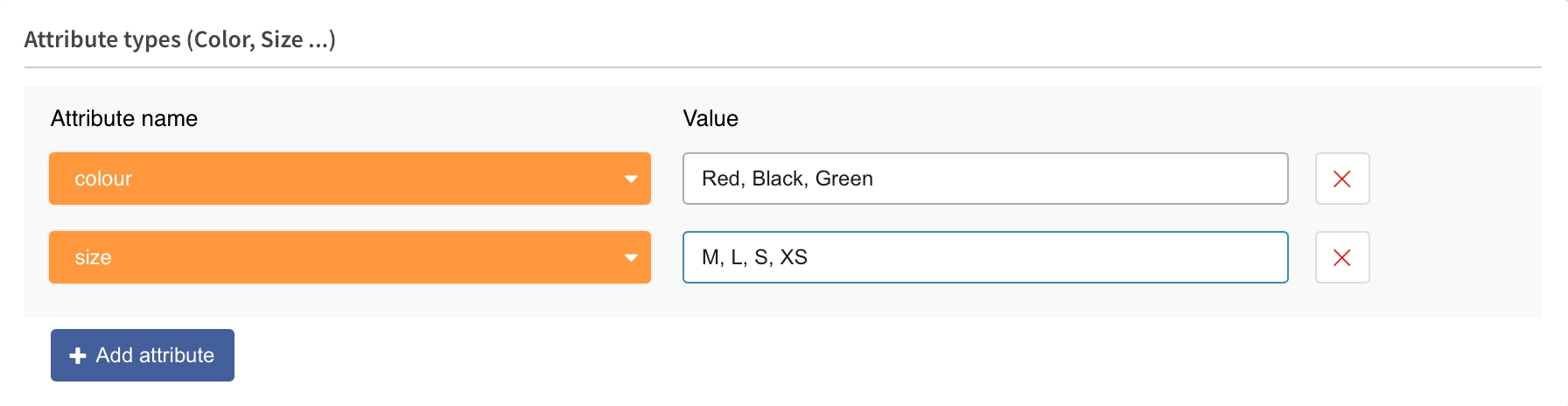The image size is (1568, 406).
Task: Click into the "M, L, S, XS" value field
Action: (1050, 257)
